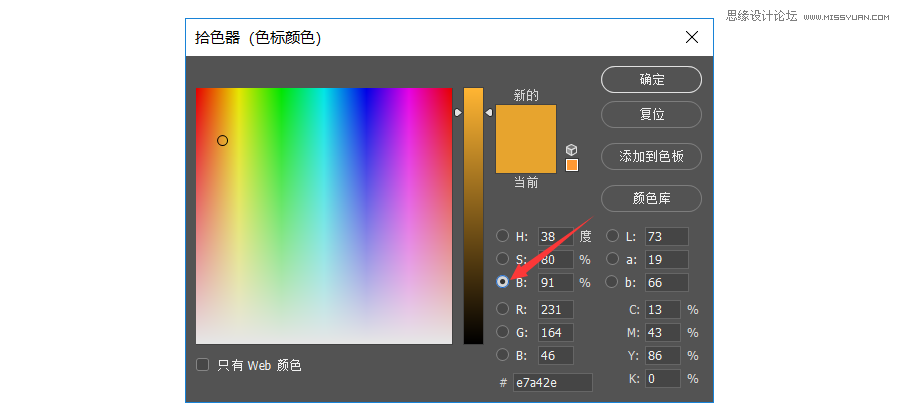Enable the 只有 Web 颜色 checkbox
Viewport: 900px width, 417px height.
203,365
